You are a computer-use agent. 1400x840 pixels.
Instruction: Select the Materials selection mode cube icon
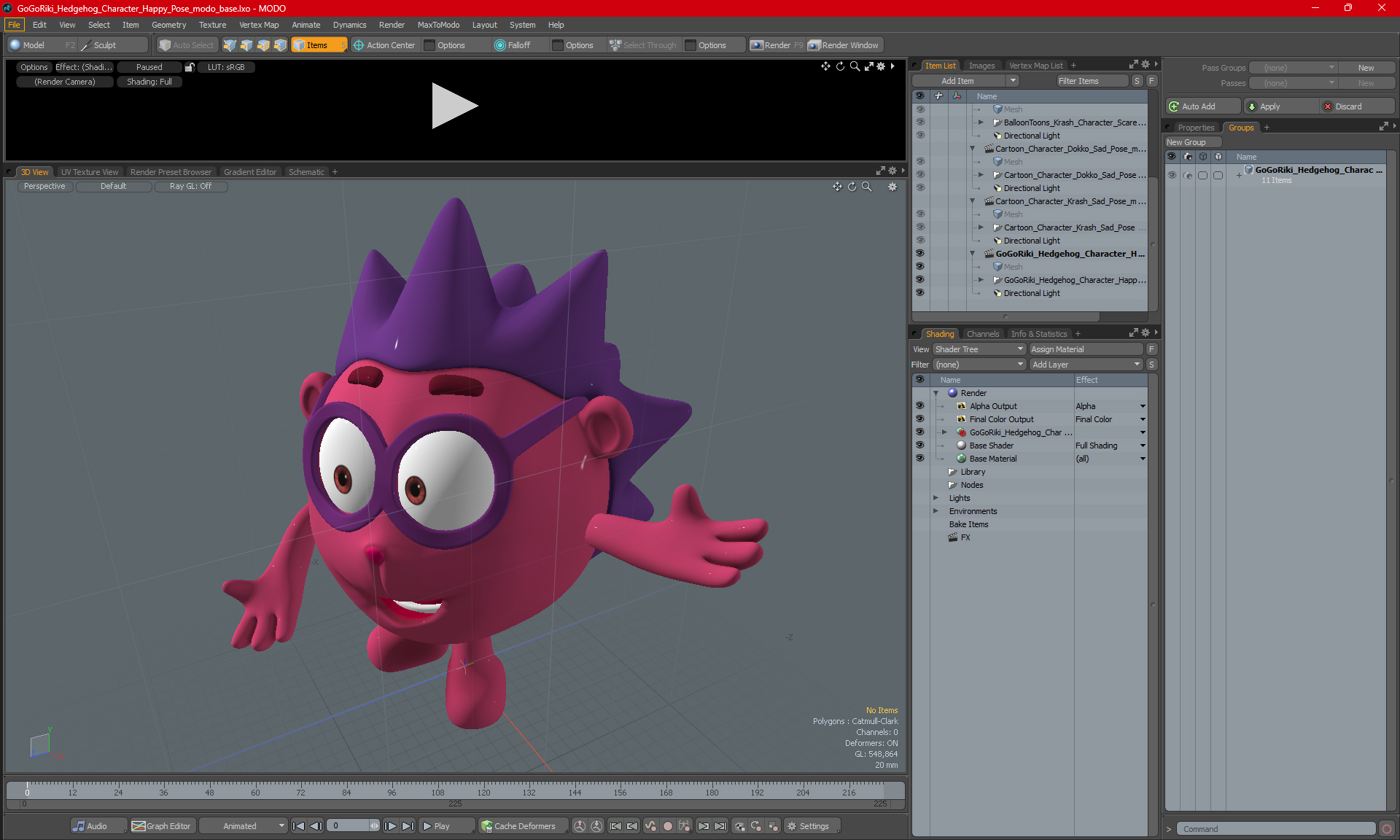tap(280, 45)
